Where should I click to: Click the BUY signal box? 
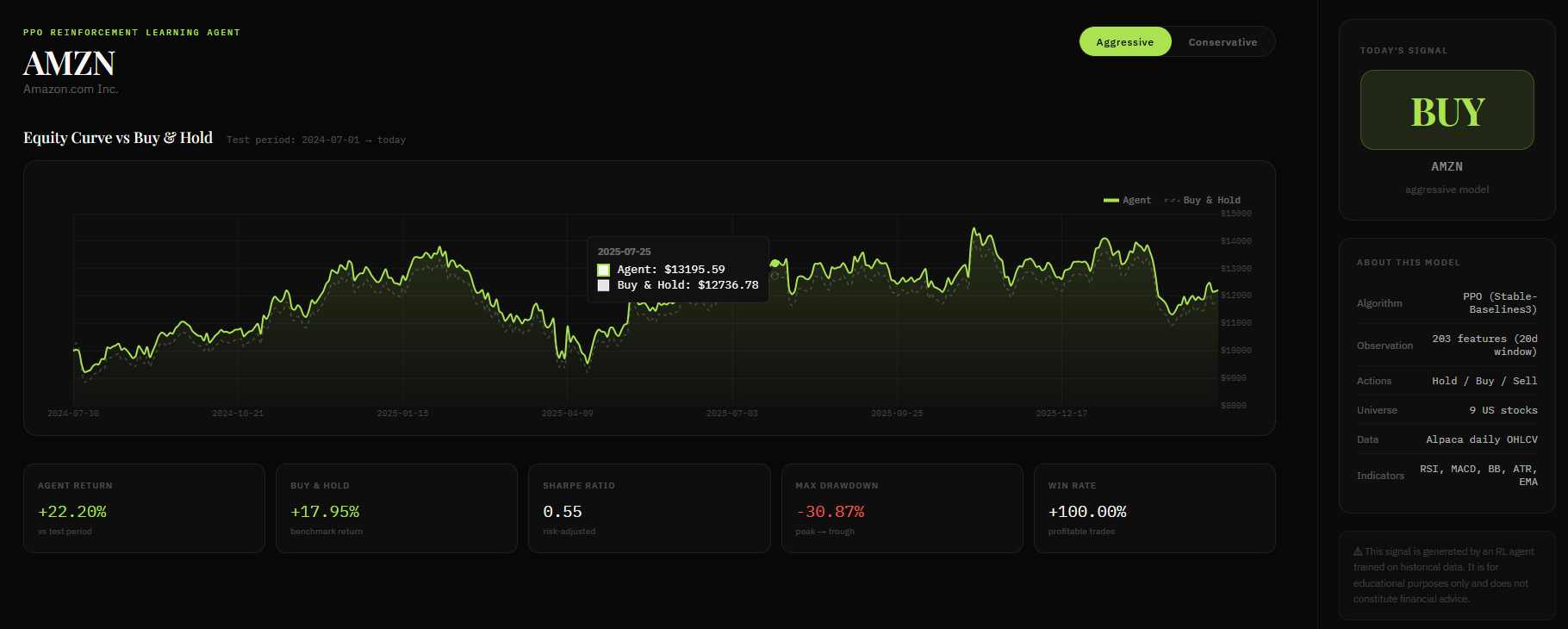pos(1447,110)
